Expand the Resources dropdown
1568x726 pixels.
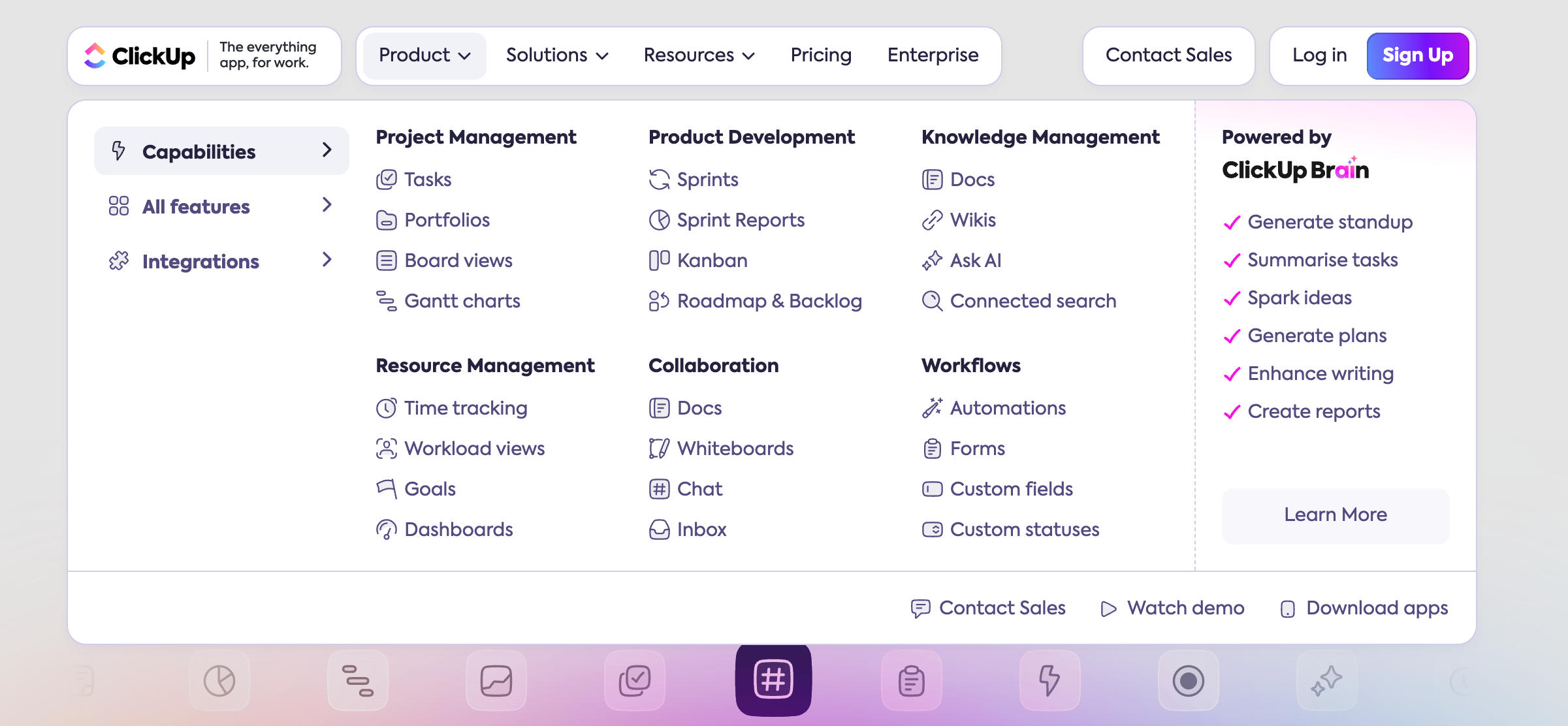click(x=699, y=55)
